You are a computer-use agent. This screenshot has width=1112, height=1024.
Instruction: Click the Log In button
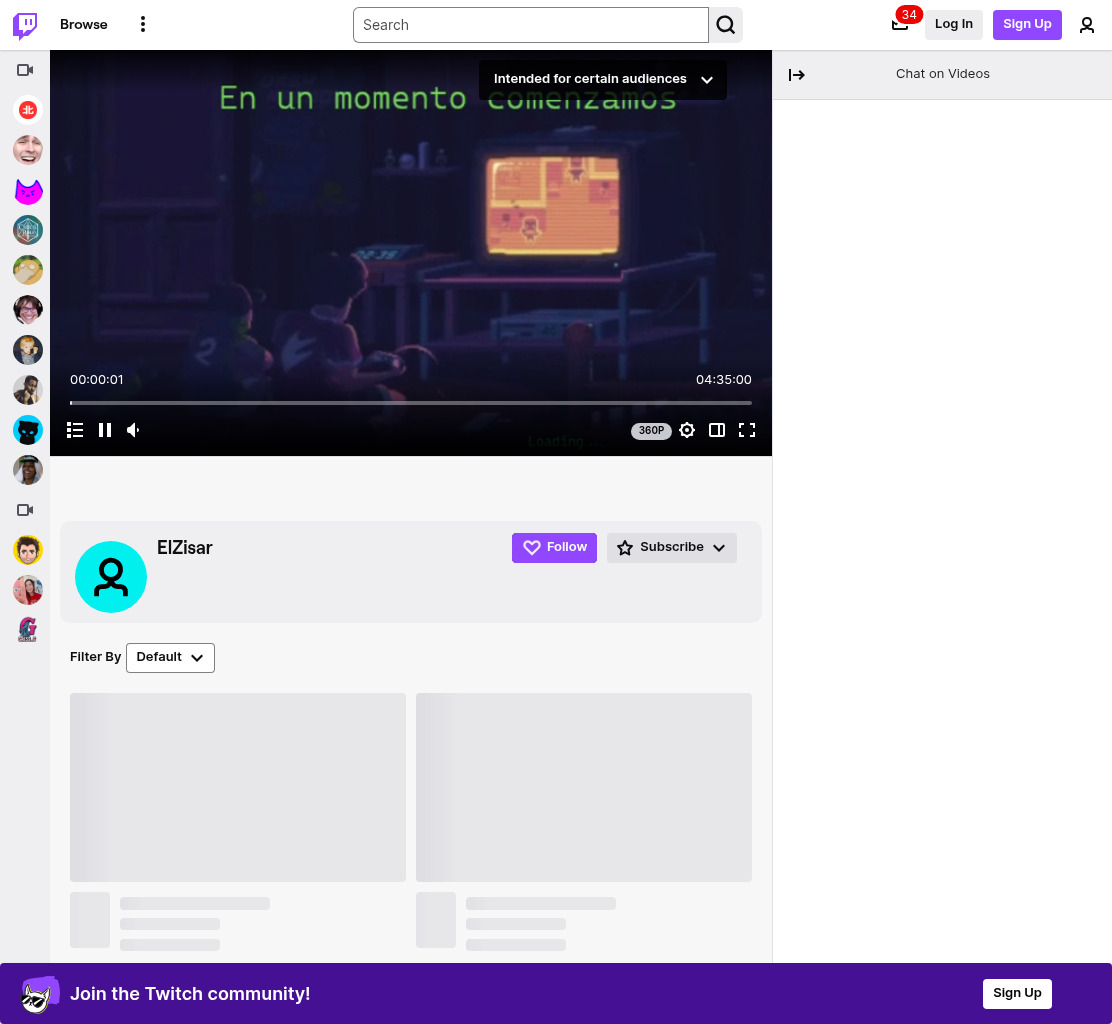(x=953, y=25)
